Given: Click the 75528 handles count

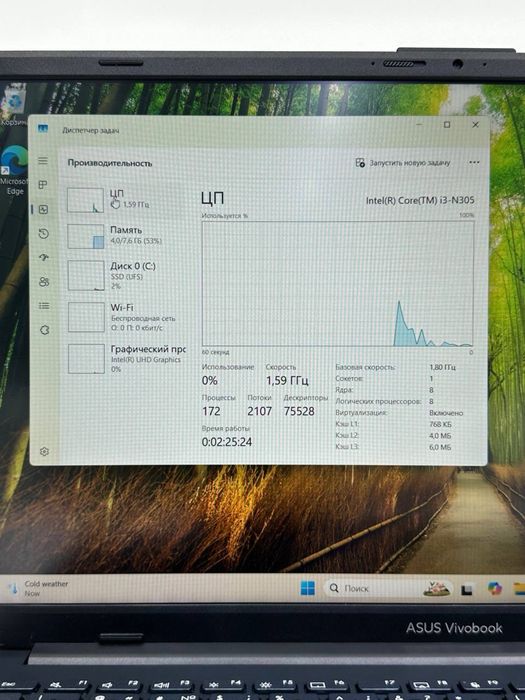Looking at the screenshot, I should (x=299, y=411).
